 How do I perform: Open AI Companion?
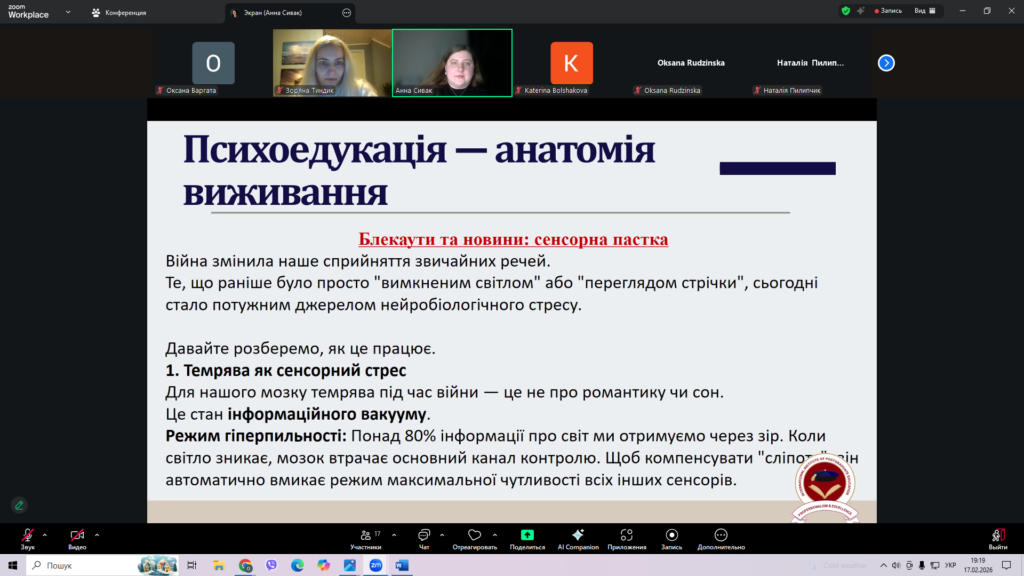(x=577, y=536)
